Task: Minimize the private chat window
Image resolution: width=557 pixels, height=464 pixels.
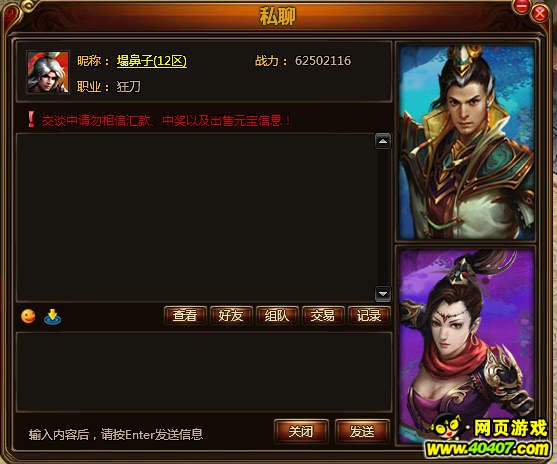Action: [x=521, y=7]
